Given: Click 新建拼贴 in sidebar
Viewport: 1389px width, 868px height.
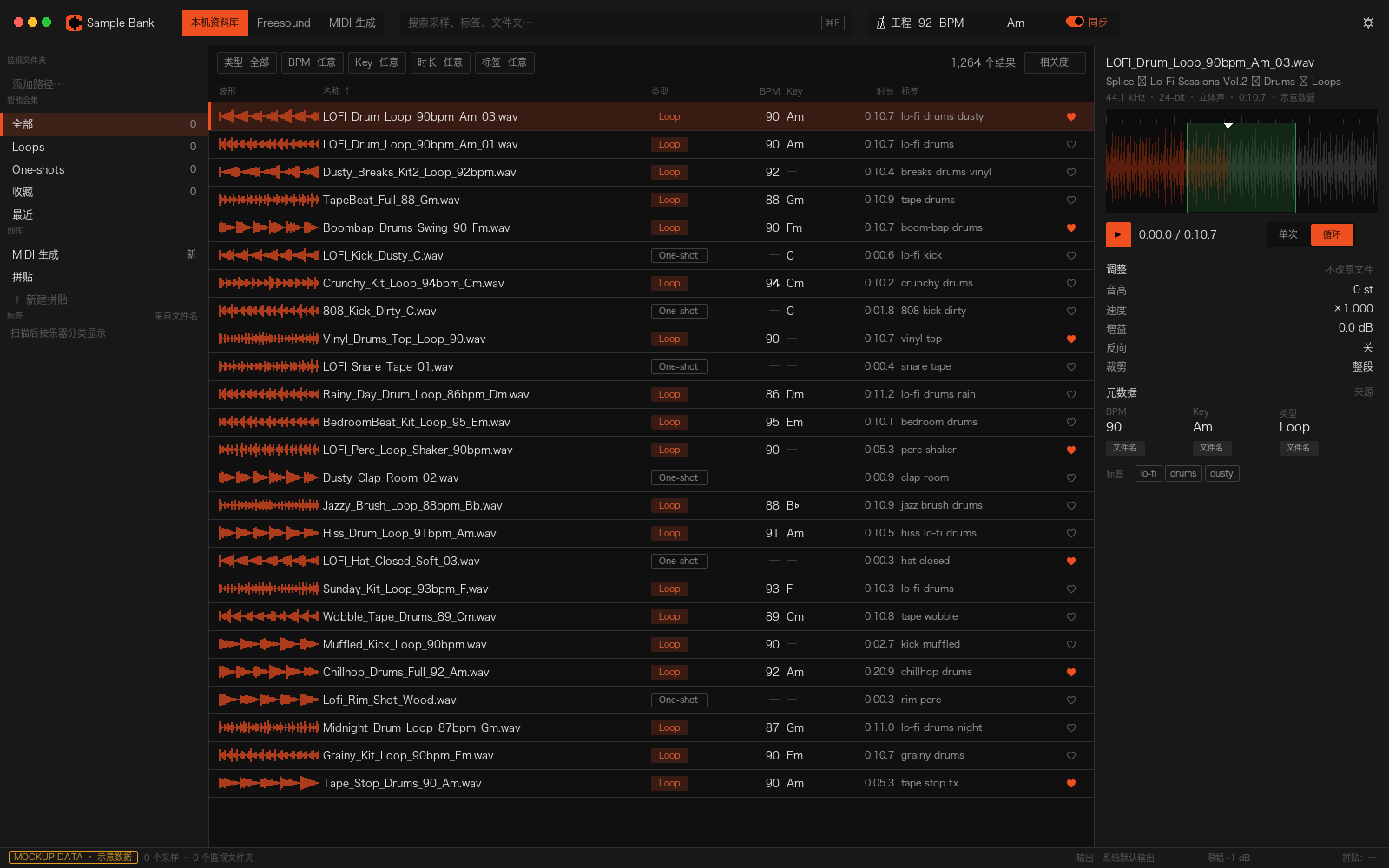Looking at the screenshot, I should click(40, 299).
